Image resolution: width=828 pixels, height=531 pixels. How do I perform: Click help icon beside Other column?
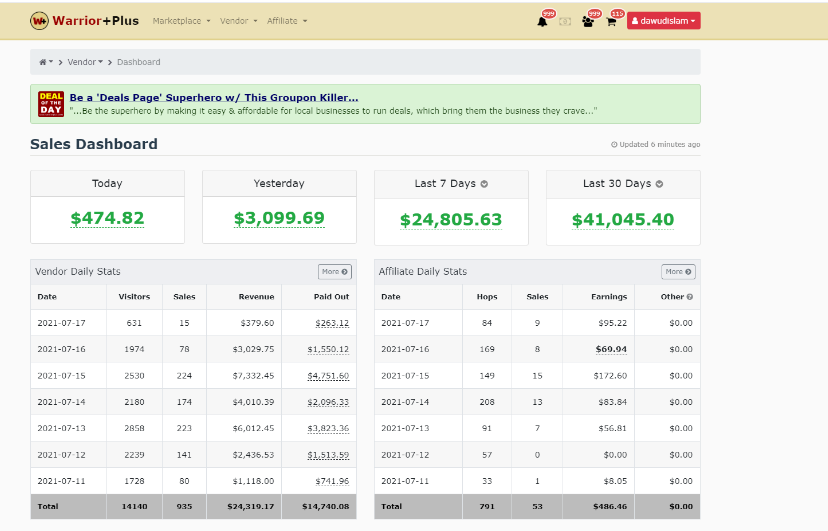pyautogui.click(x=690, y=297)
